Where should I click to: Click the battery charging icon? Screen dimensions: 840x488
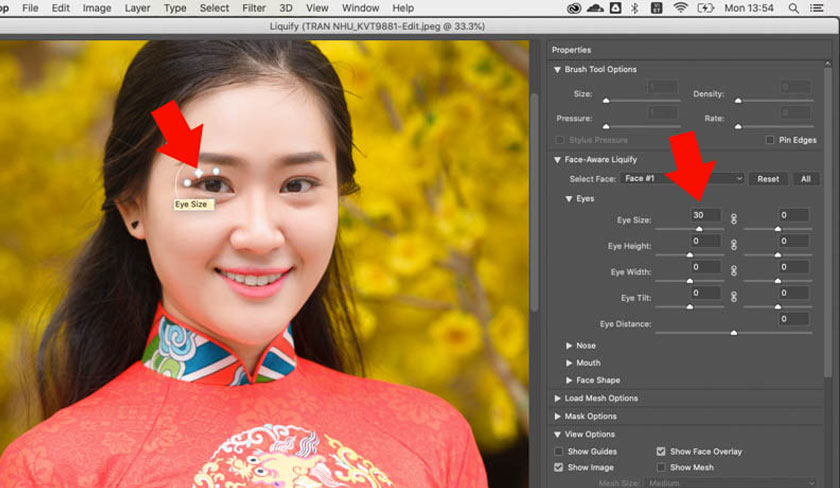[x=705, y=8]
